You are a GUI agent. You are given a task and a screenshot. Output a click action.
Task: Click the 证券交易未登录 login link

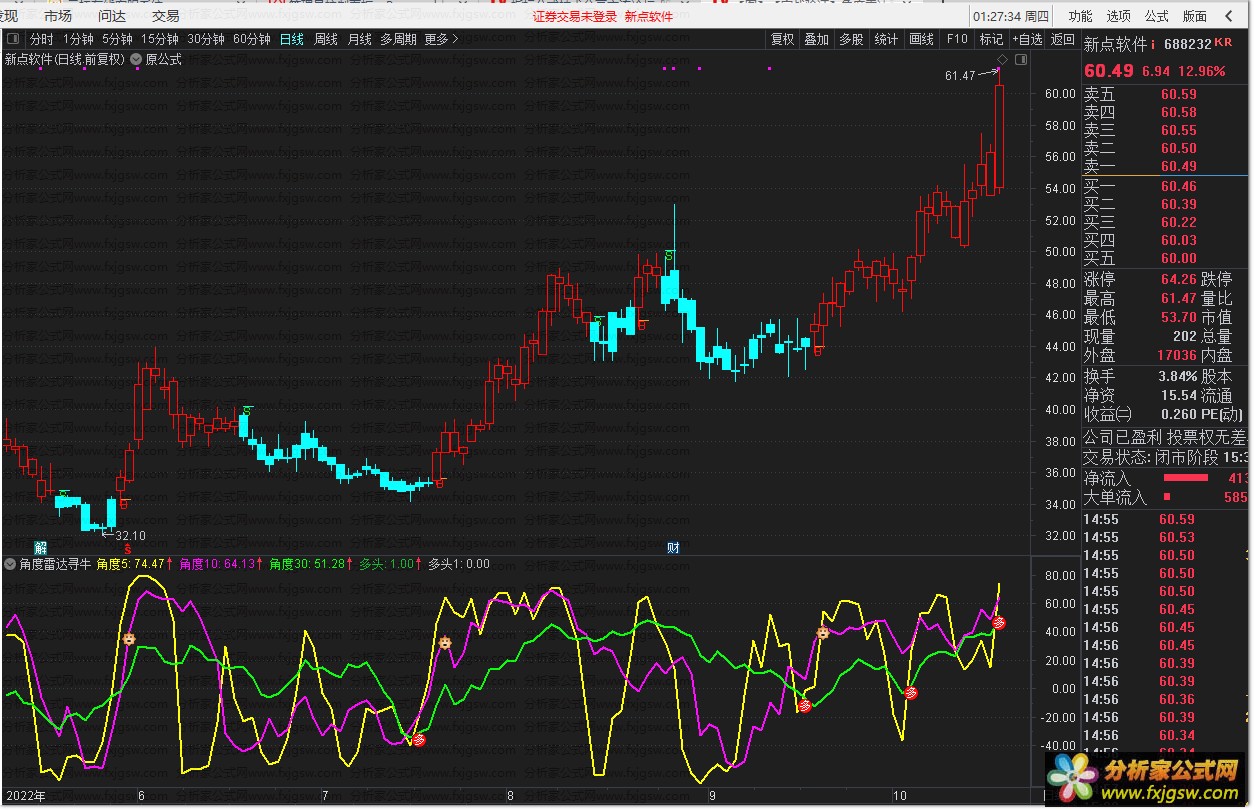[575, 16]
